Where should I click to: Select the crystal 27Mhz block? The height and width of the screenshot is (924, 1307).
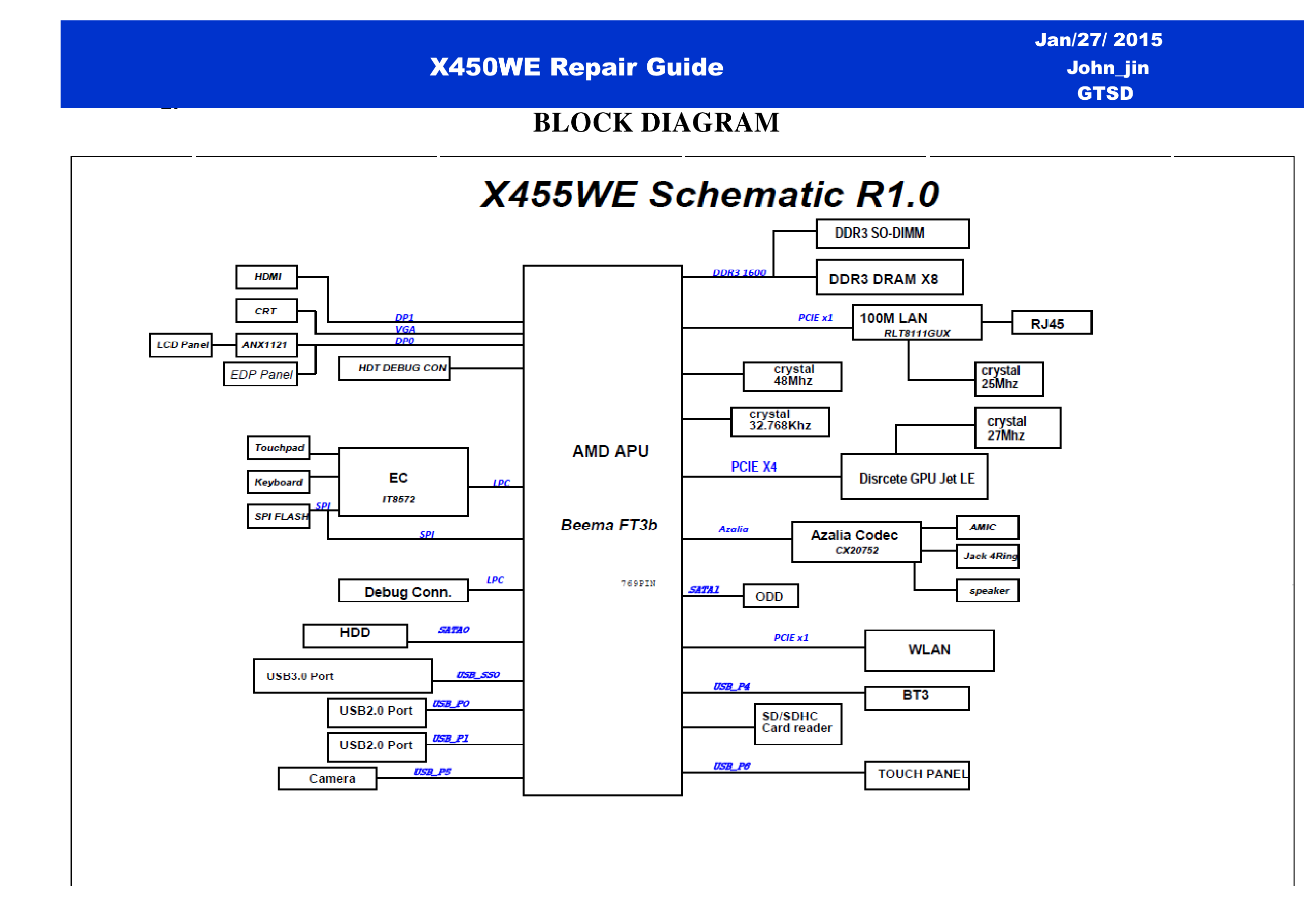click(x=1017, y=428)
